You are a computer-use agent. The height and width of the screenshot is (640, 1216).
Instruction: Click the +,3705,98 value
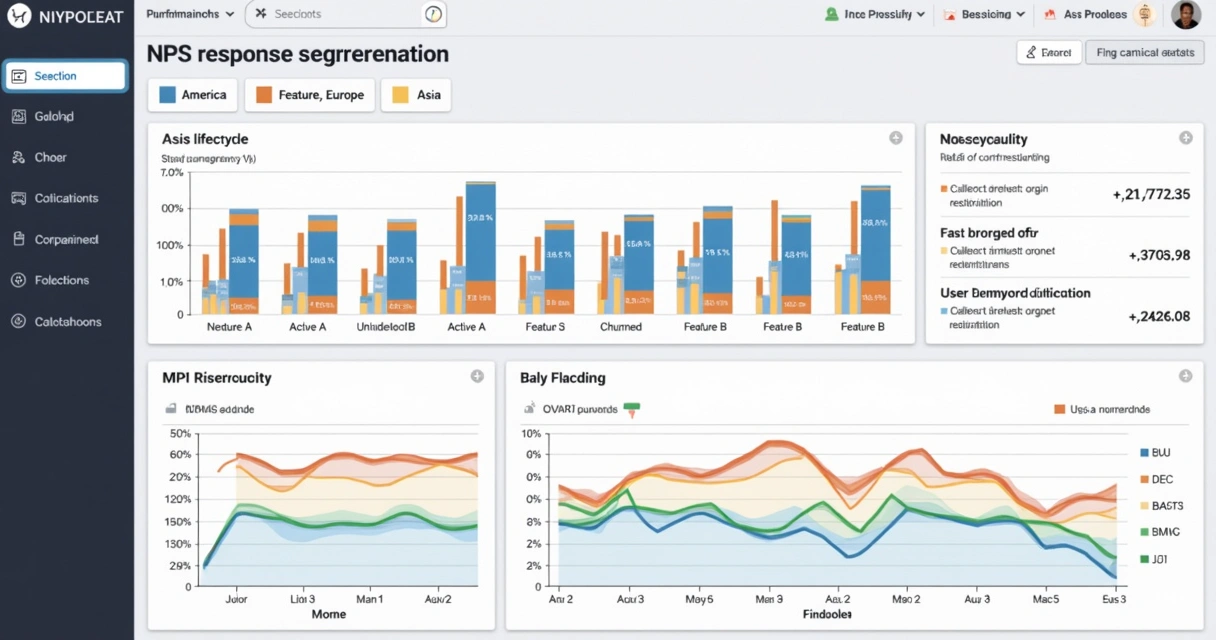1159,255
